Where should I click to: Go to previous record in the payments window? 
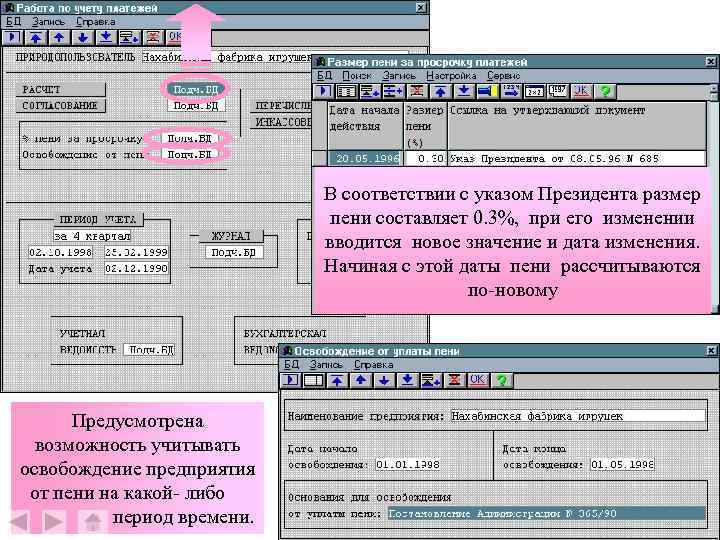(59, 38)
